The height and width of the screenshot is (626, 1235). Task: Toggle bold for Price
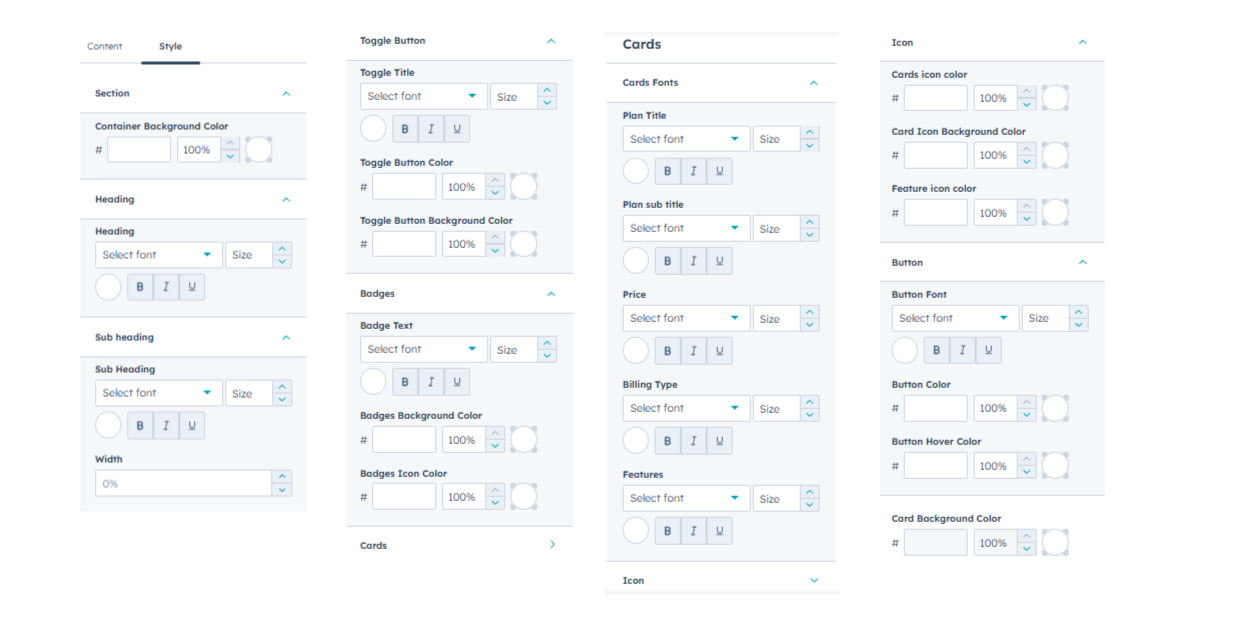click(668, 350)
